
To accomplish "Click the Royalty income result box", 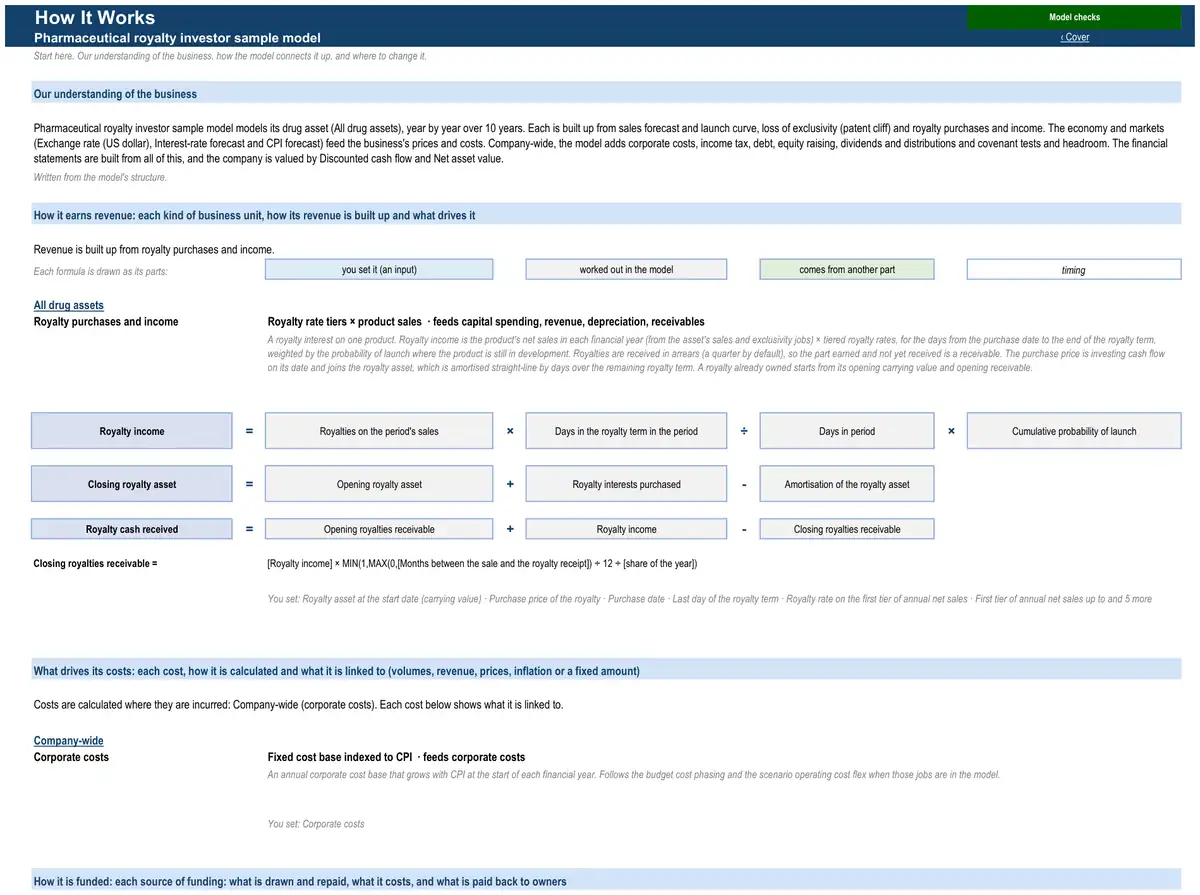I will click(132, 431).
